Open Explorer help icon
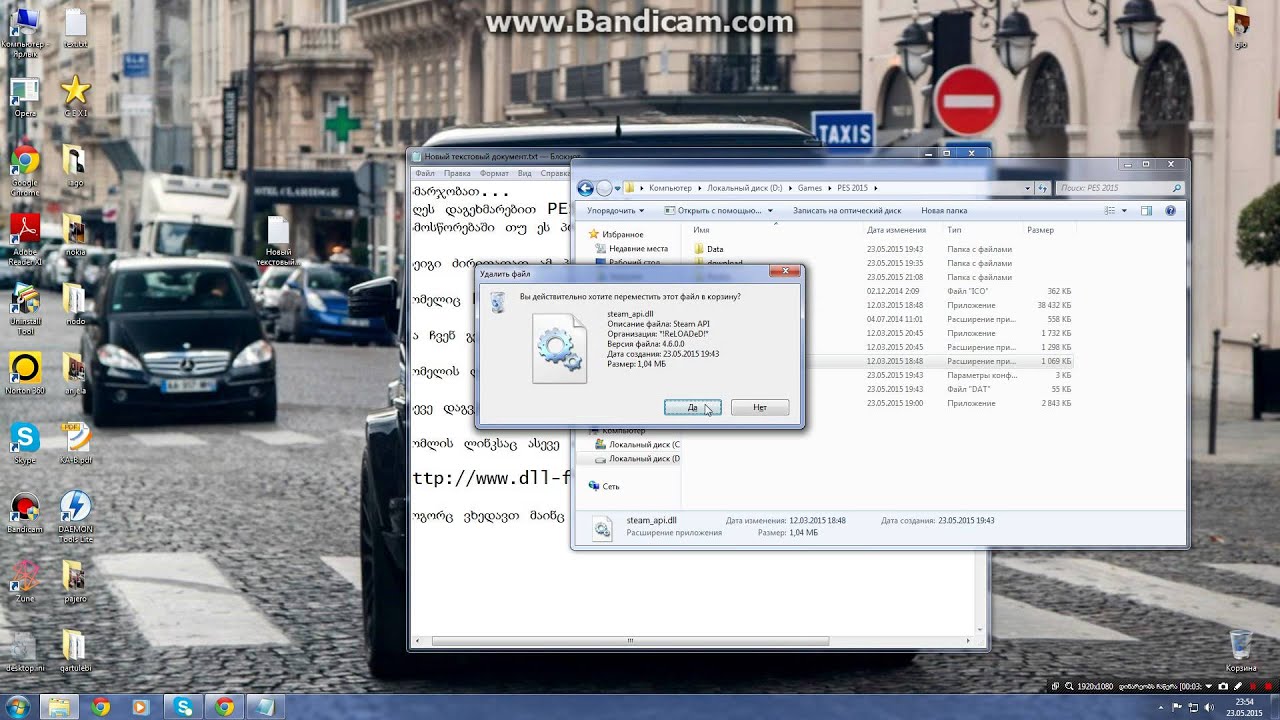1280x720 pixels. click(x=1170, y=211)
